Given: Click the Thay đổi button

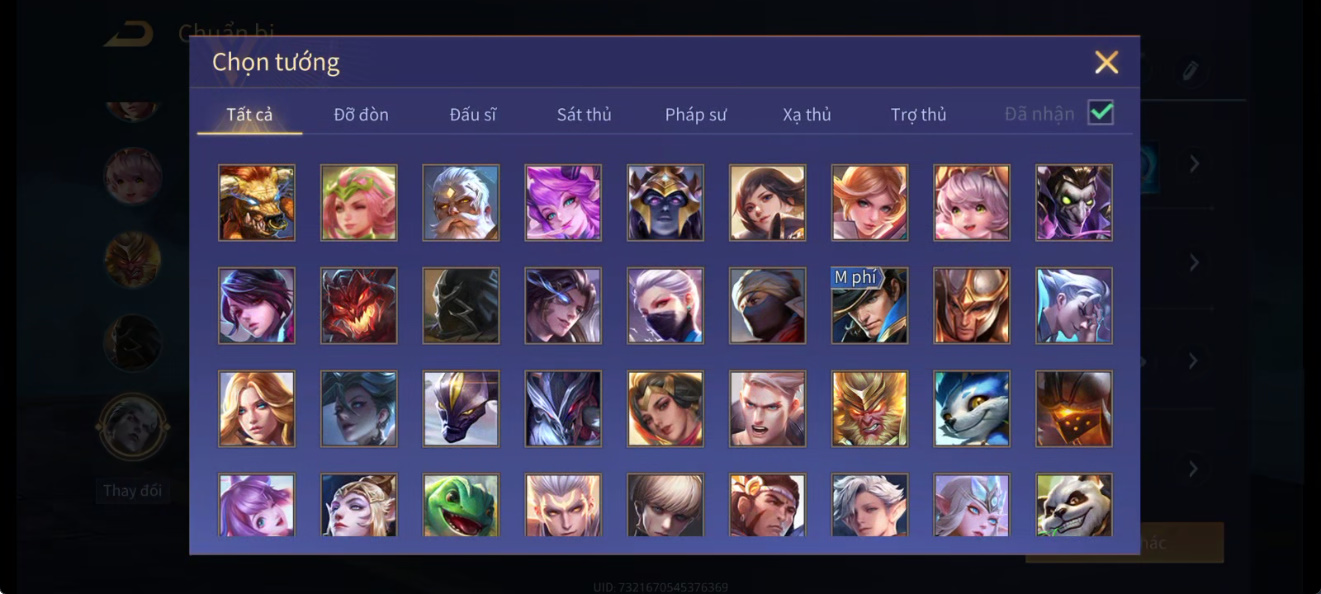Looking at the screenshot, I should coord(133,491).
